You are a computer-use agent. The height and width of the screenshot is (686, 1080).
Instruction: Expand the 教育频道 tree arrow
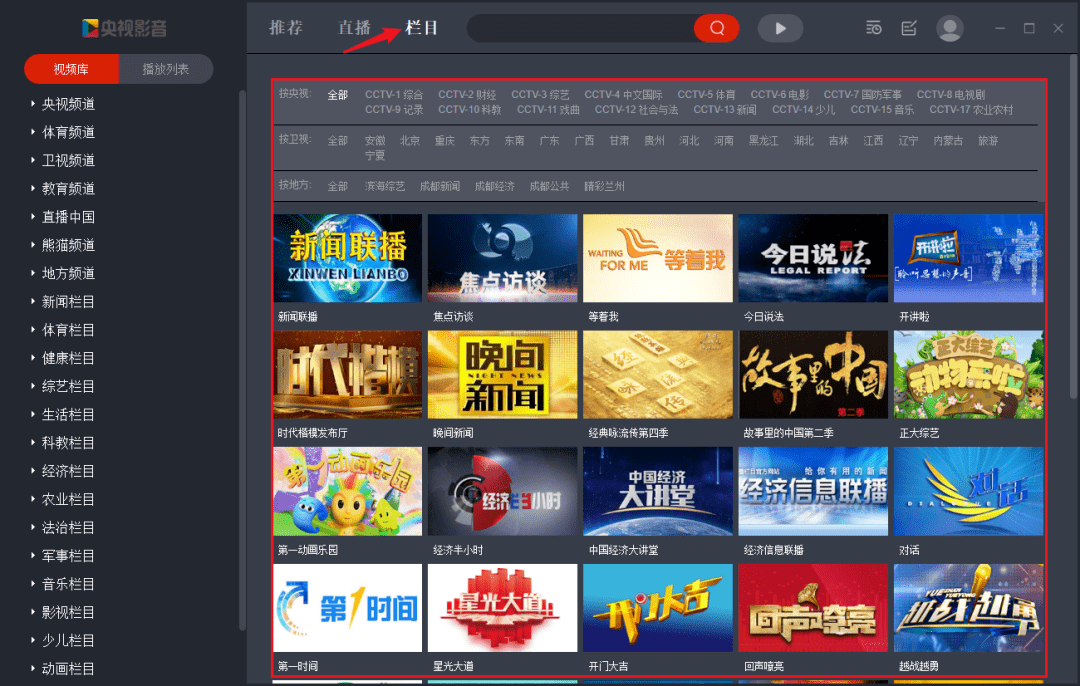tap(32, 188)
